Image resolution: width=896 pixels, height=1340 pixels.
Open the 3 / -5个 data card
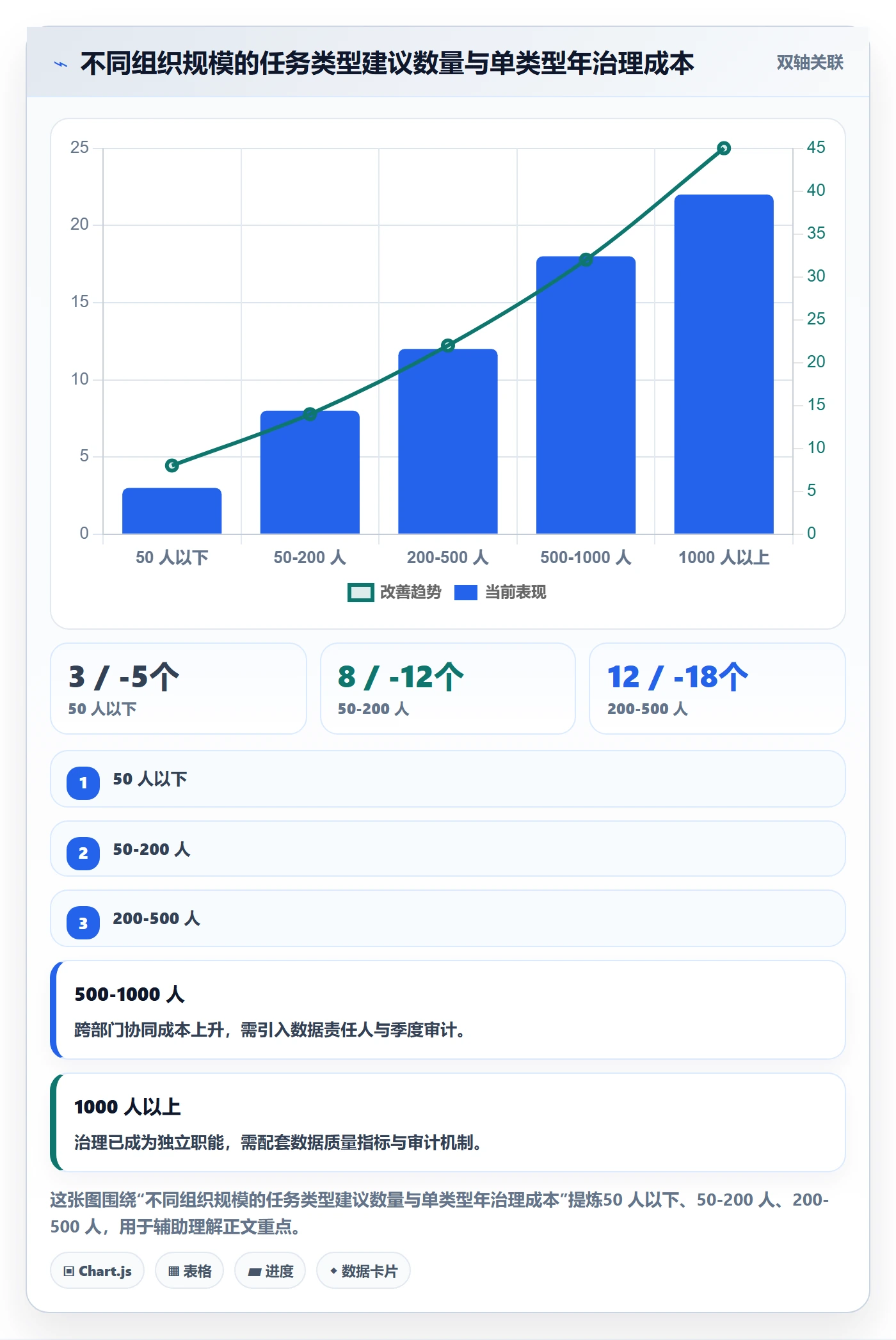point(179,689)
